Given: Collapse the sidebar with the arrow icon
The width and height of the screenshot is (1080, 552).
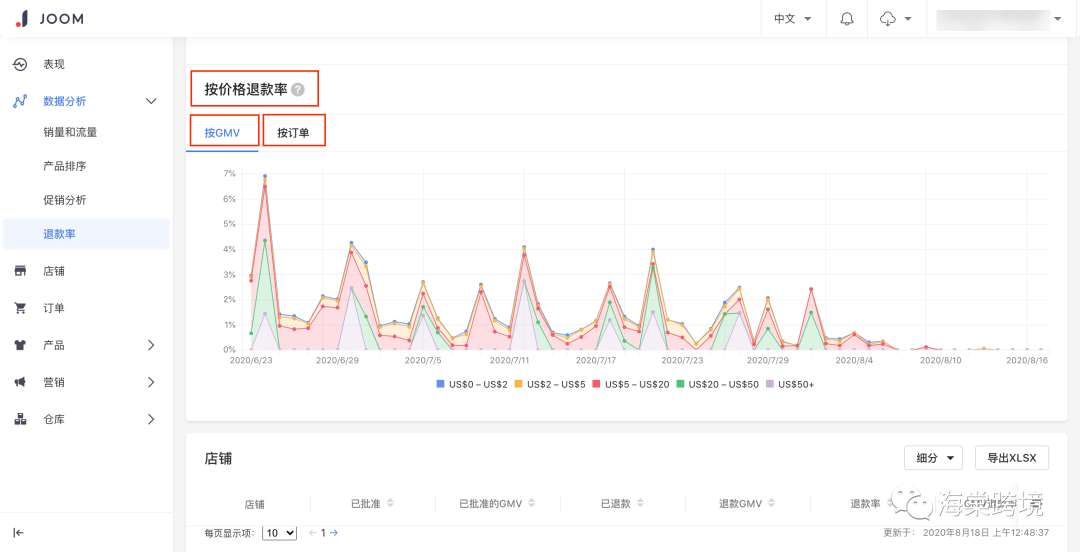Looking at the screenshot, I should click(x=19, y=532).
